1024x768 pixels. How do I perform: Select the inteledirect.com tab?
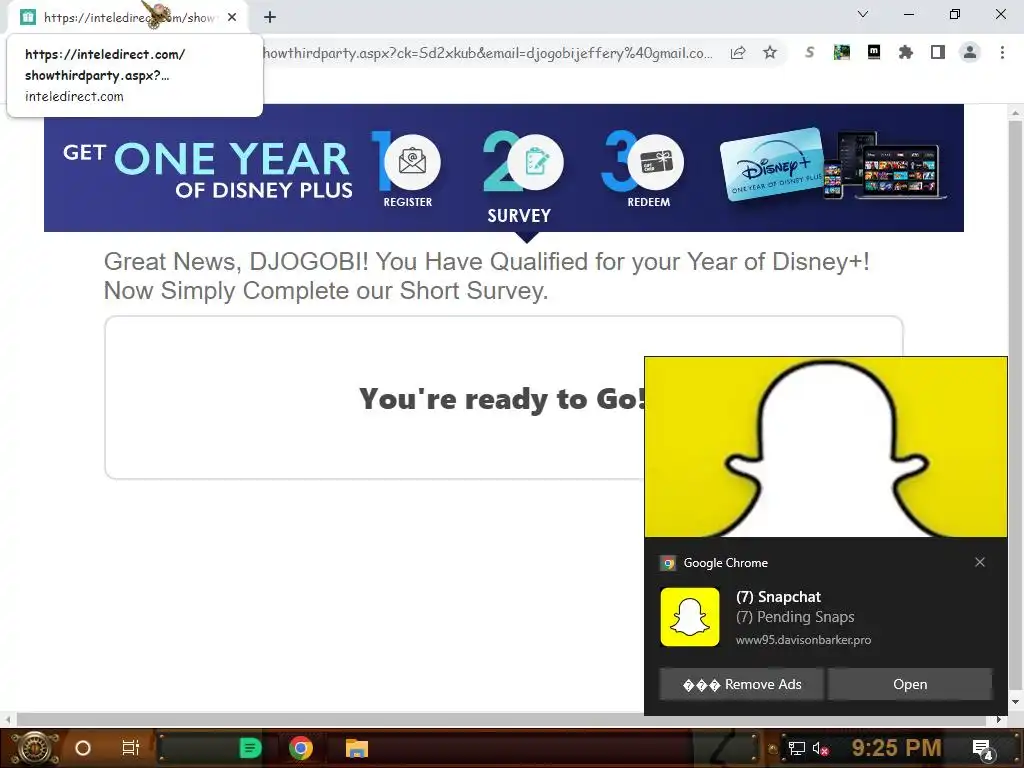tap(129, 18)
